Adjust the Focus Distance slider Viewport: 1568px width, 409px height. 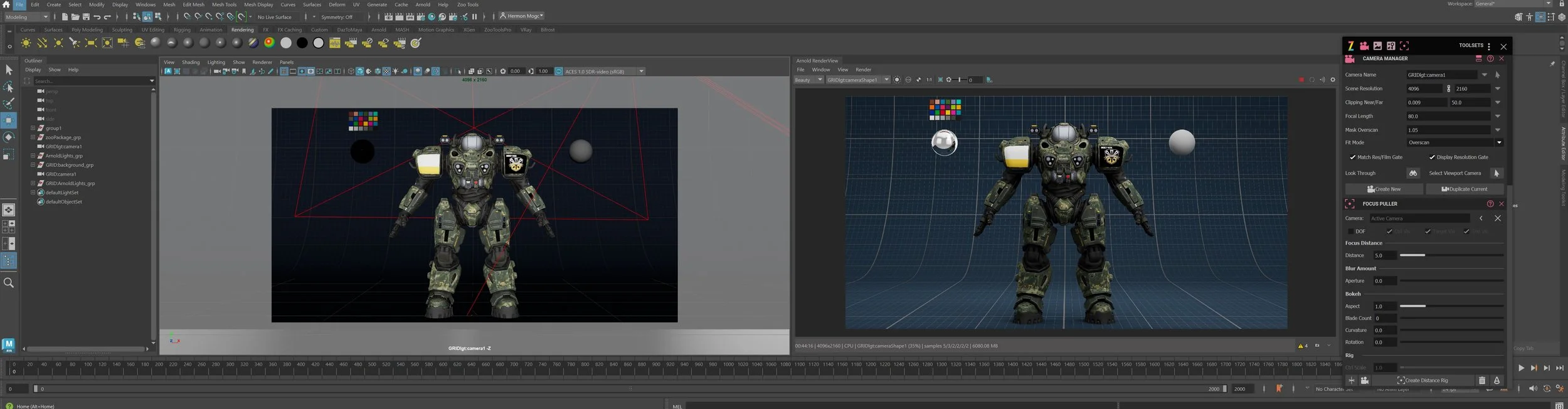1451,255
